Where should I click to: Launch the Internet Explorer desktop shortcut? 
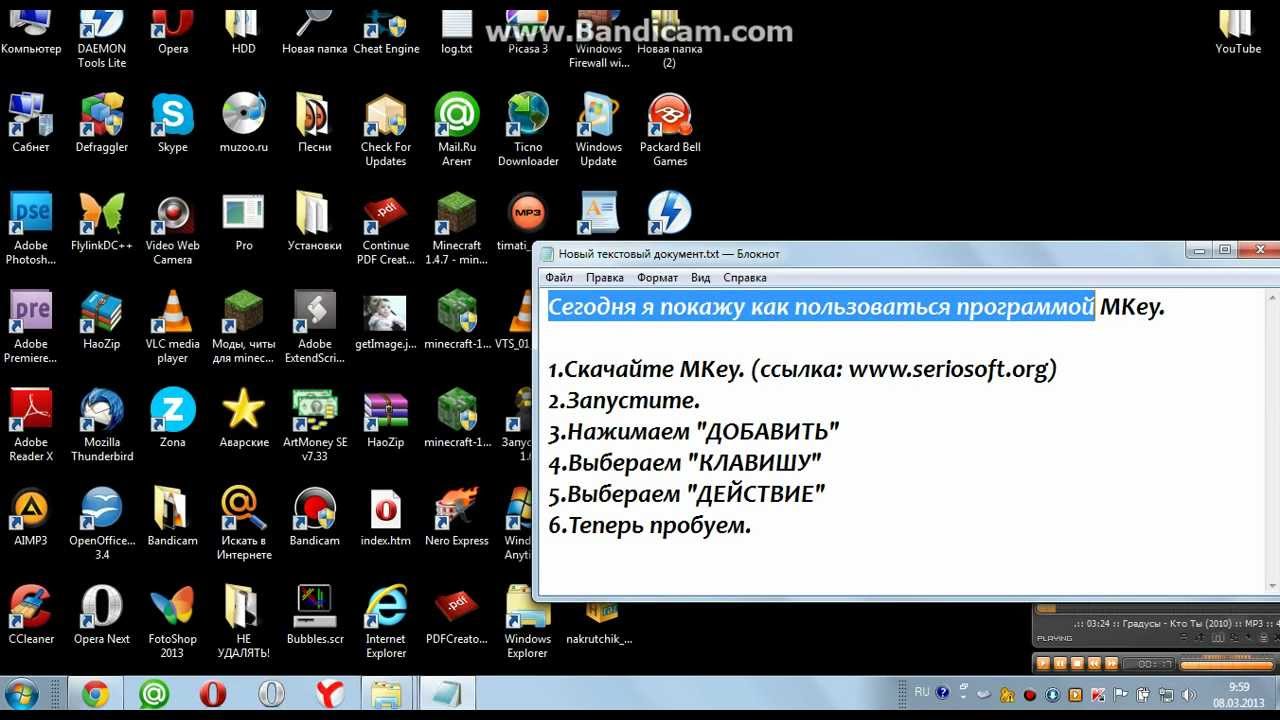[x=386, y=620]
